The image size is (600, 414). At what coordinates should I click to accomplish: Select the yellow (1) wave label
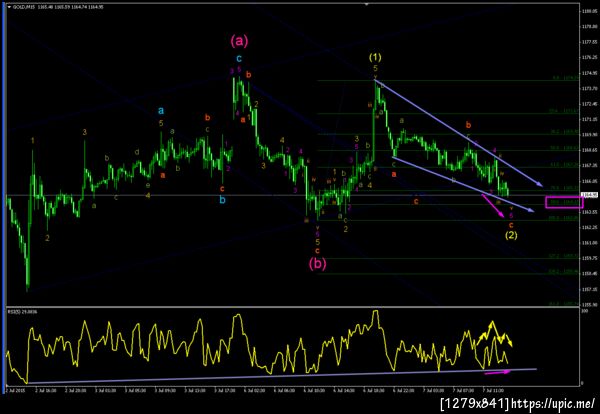click(375, 57)
